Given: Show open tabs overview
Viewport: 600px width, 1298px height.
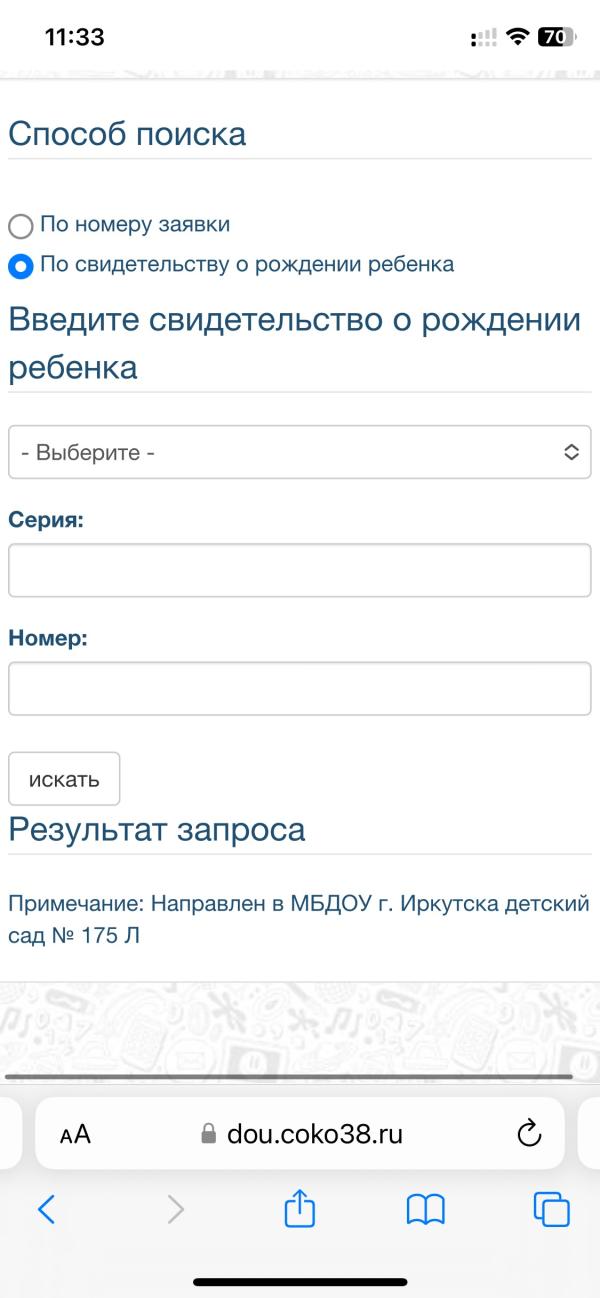Looking at the screenshot, I should click(551, 1210).
